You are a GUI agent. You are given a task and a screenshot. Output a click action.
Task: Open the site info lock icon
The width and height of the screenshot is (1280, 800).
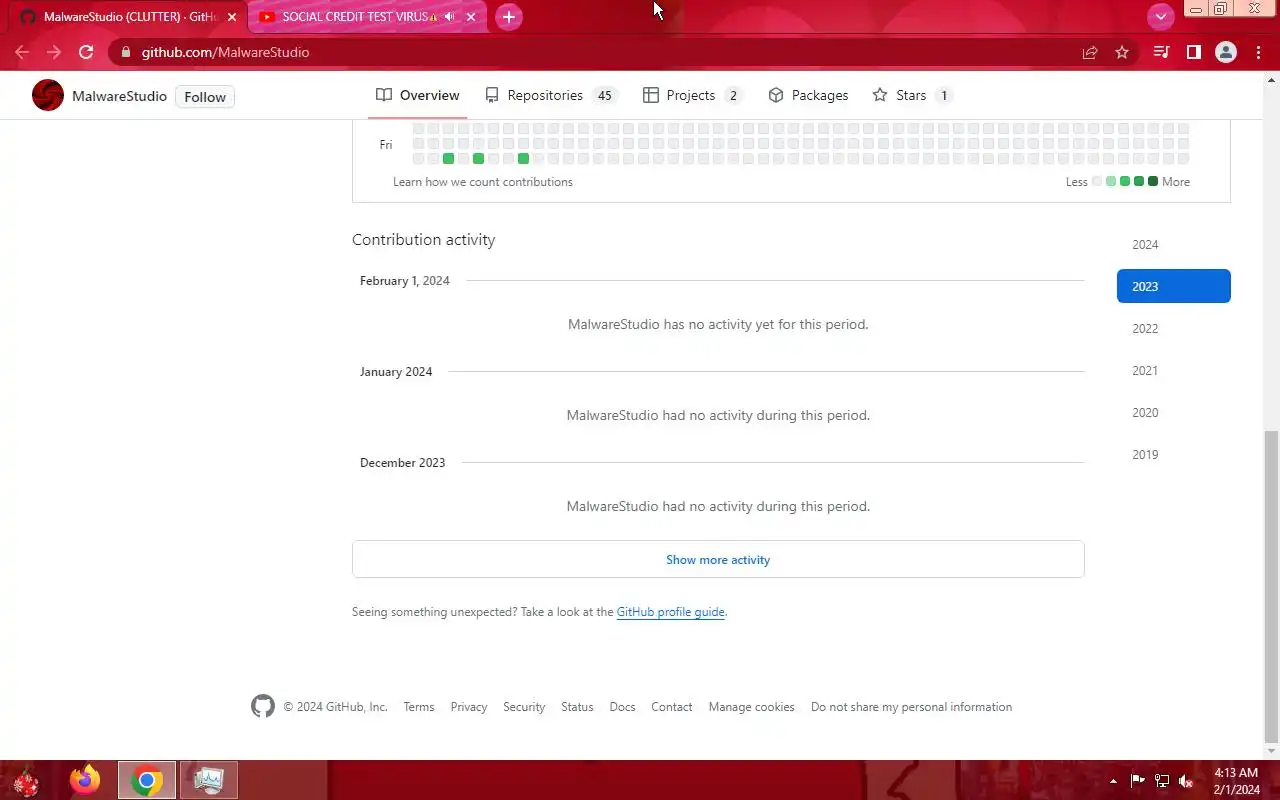(x=125, y=52)
